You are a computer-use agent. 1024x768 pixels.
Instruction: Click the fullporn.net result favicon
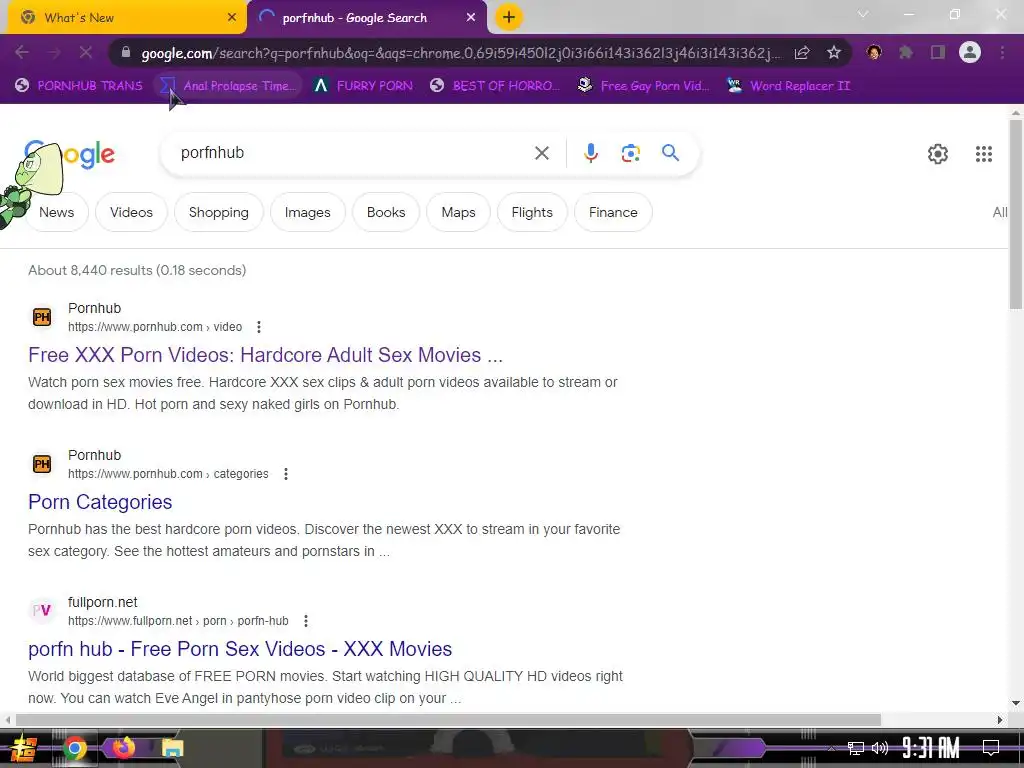42,611
